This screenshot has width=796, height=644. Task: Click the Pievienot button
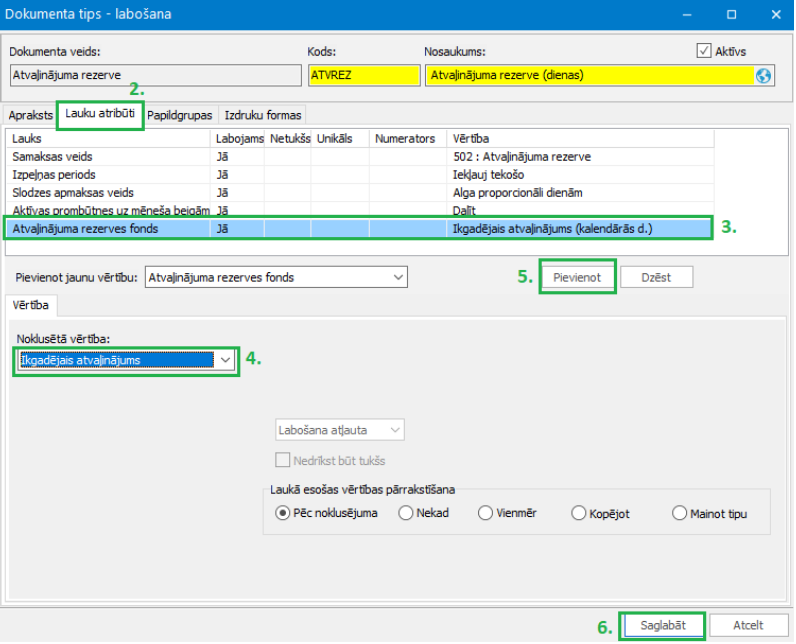pyautogui.click(x=577, y=277)
